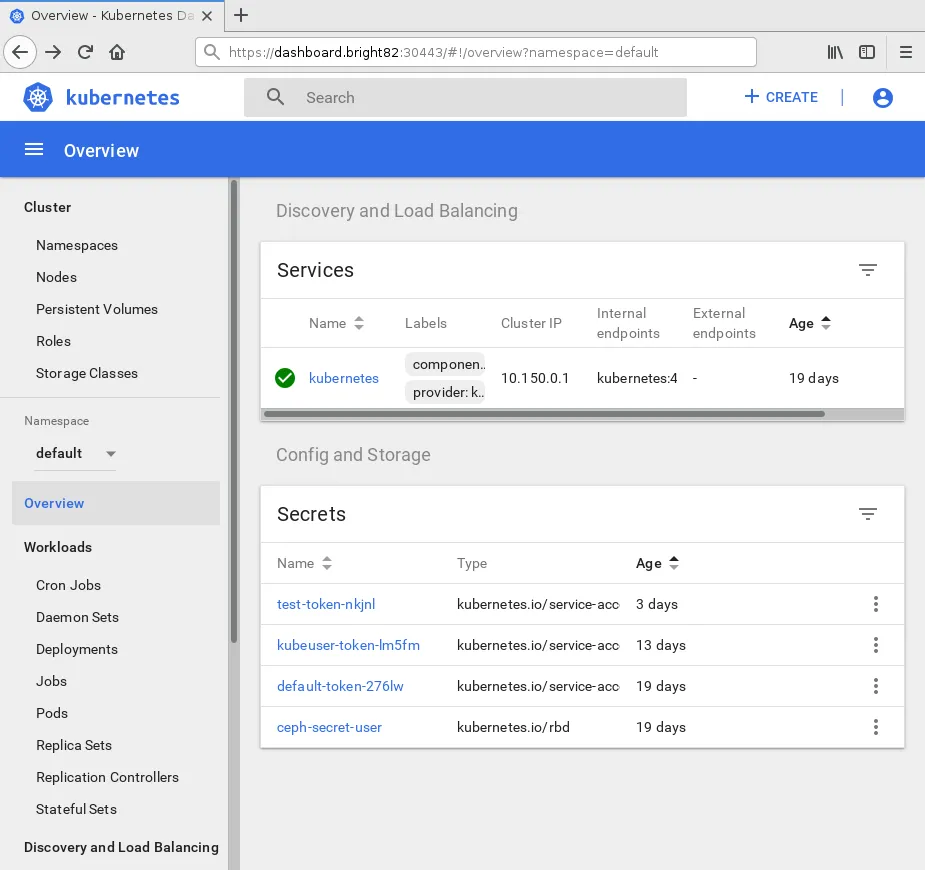Open Workloads section heading
Image resolution: width=925 pixels, height=870 pixels.
[x=58, y=547]
